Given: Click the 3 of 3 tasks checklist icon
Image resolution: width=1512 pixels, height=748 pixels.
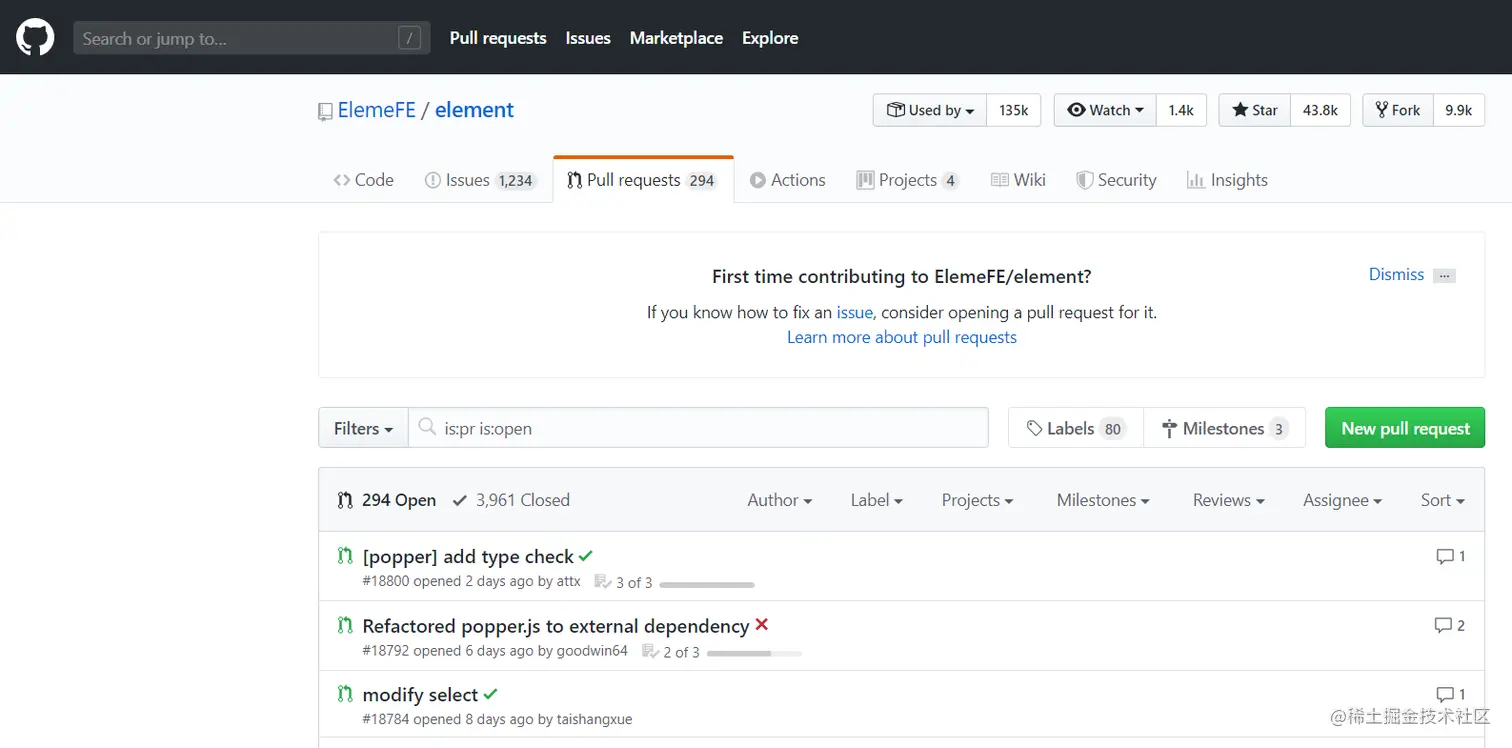Looking at the screenshot, I should coord(602,582).
